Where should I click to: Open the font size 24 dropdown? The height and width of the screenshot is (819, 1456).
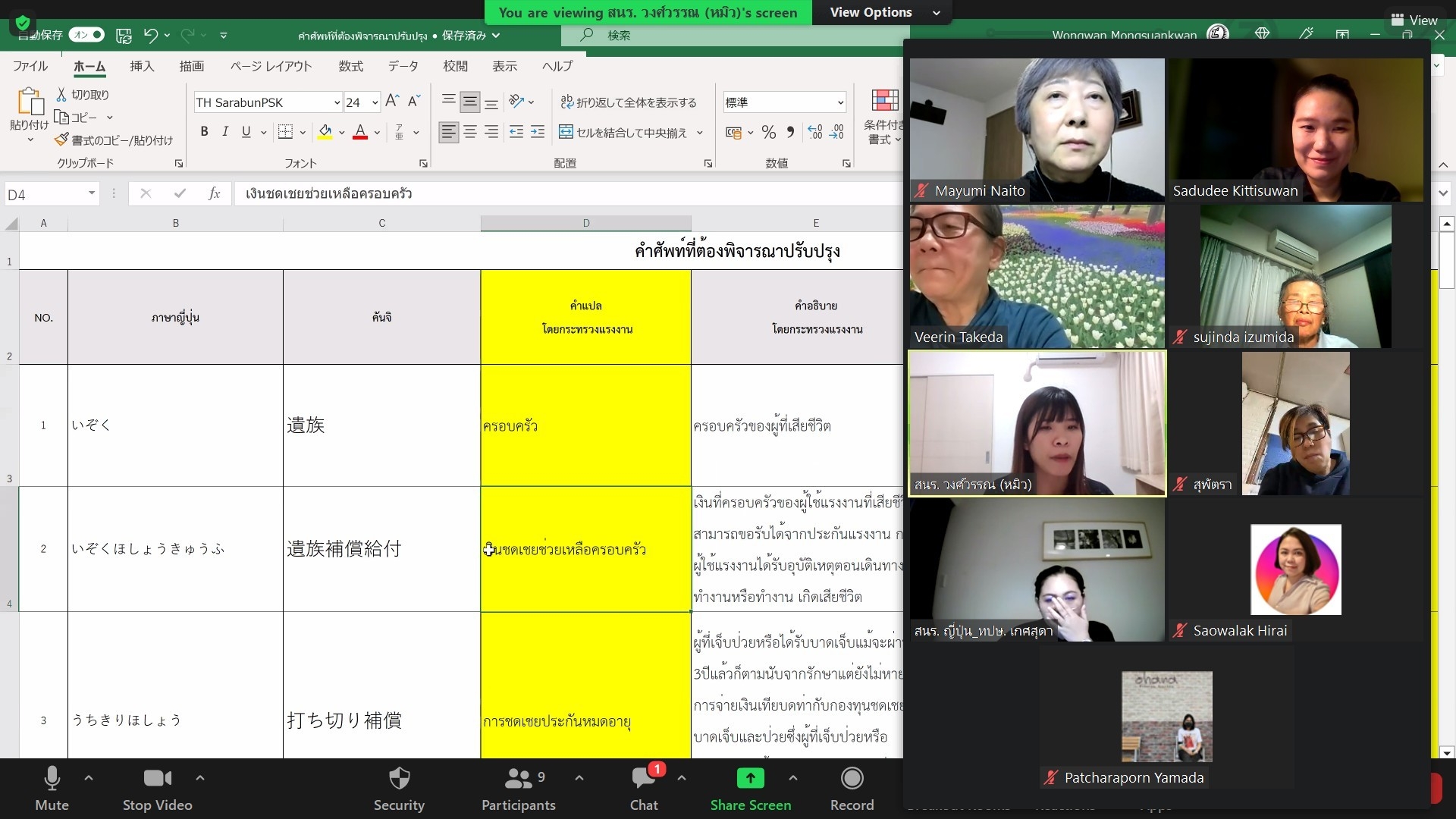375,102
